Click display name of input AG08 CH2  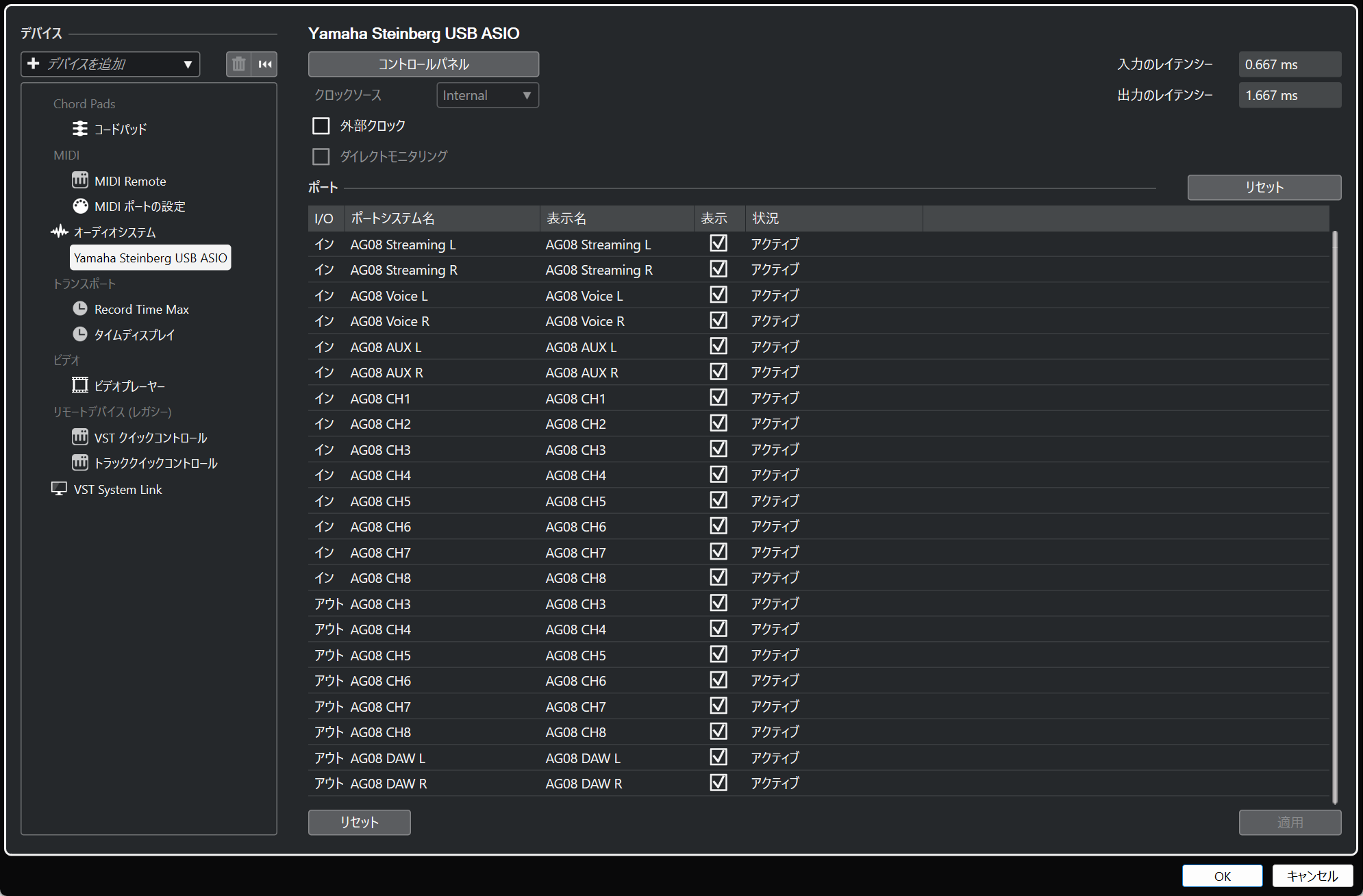pyautogui.click(x=575, y=424)
